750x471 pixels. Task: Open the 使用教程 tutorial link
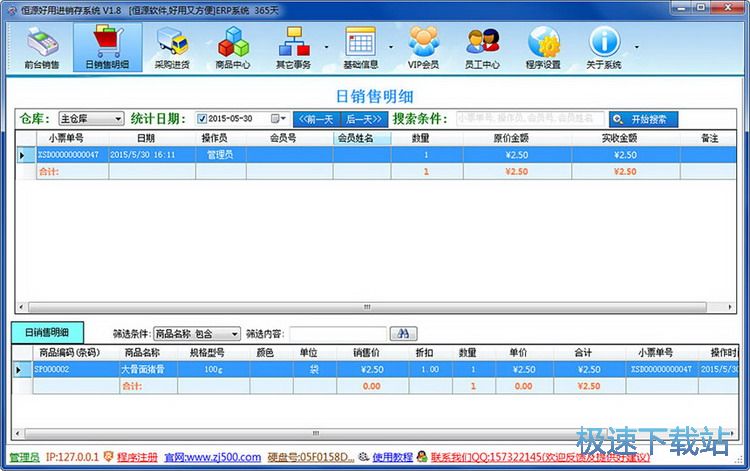tap(392, 457)
